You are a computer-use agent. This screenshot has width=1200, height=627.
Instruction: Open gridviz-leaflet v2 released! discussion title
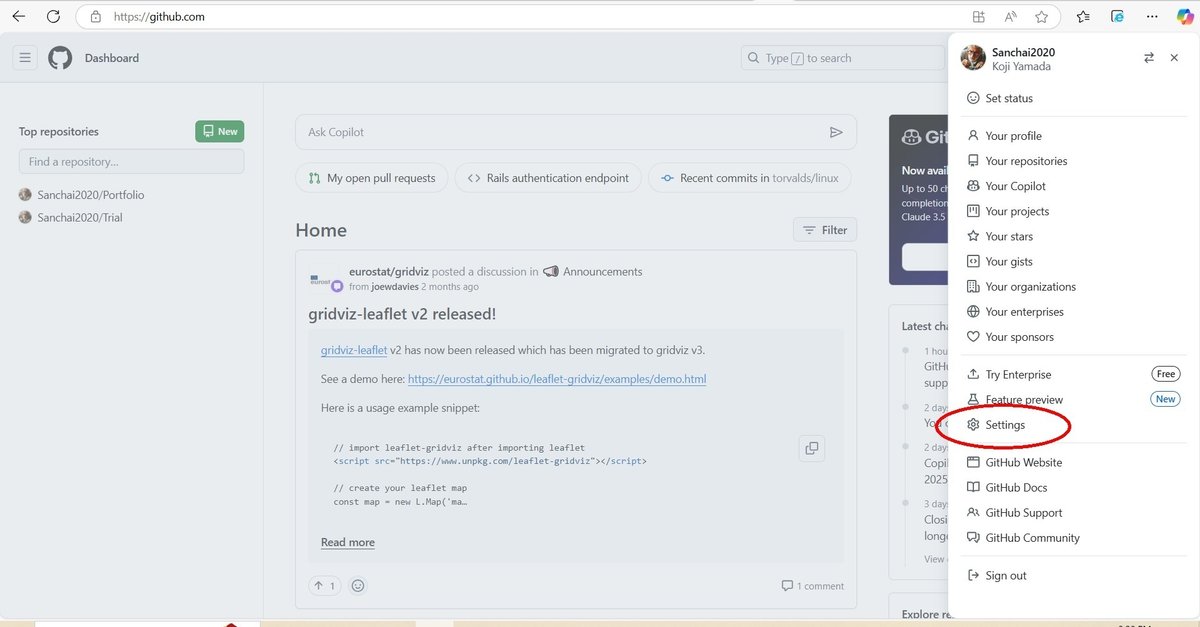pyautogui.click(x=402, y=314)
